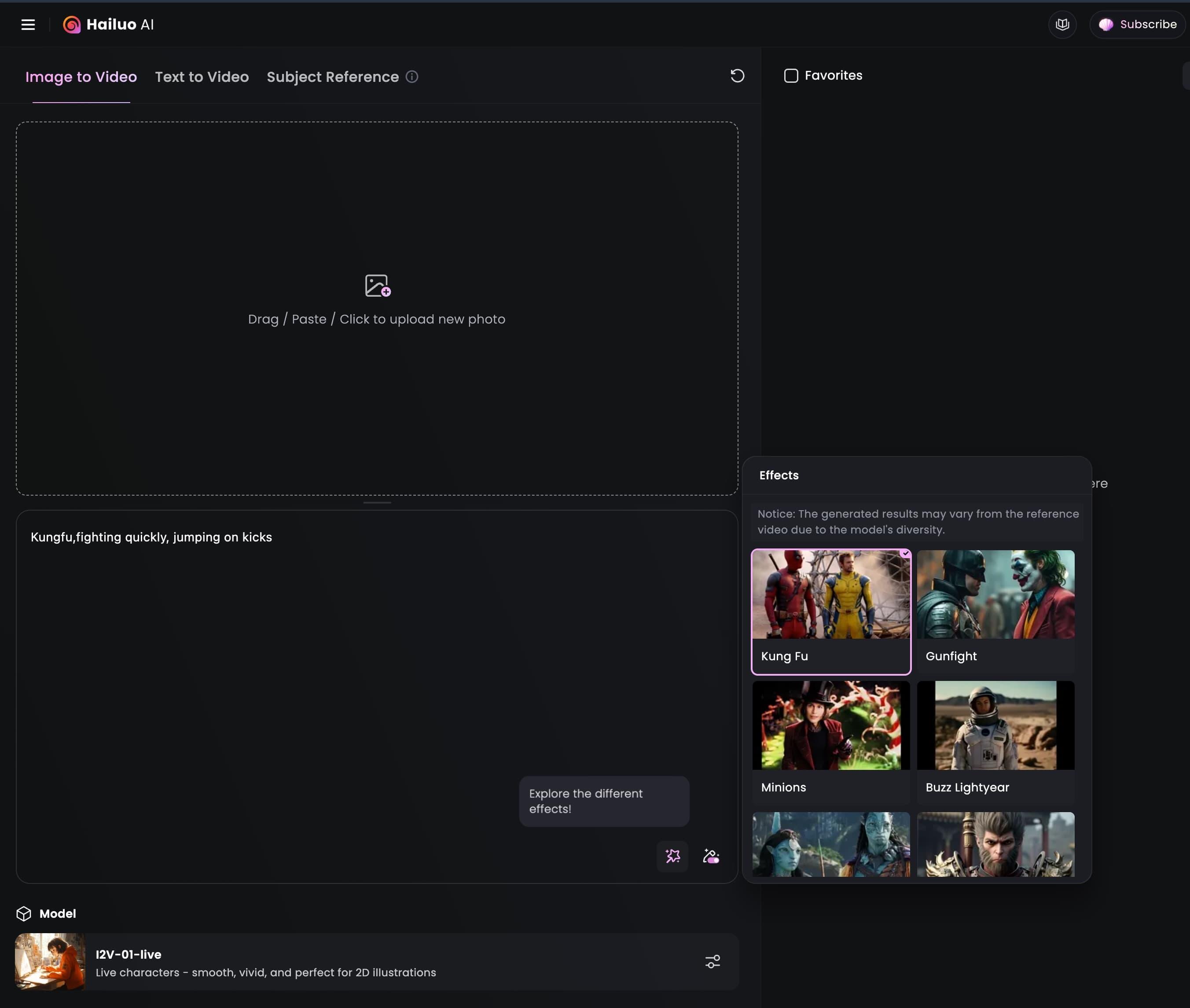Select the Minions effect thumbnail

830,742
